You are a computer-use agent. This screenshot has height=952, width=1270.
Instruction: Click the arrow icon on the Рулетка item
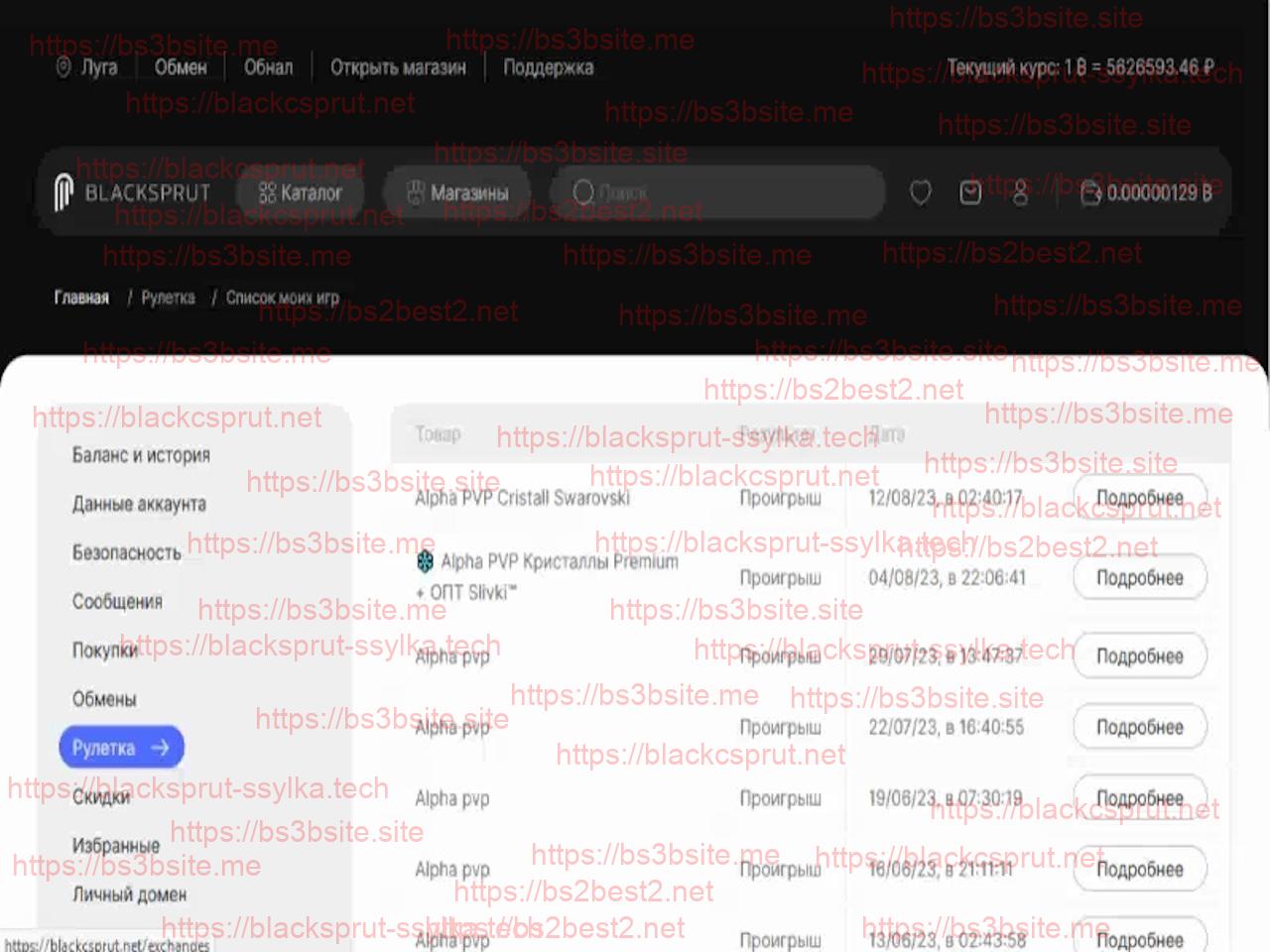160,748
